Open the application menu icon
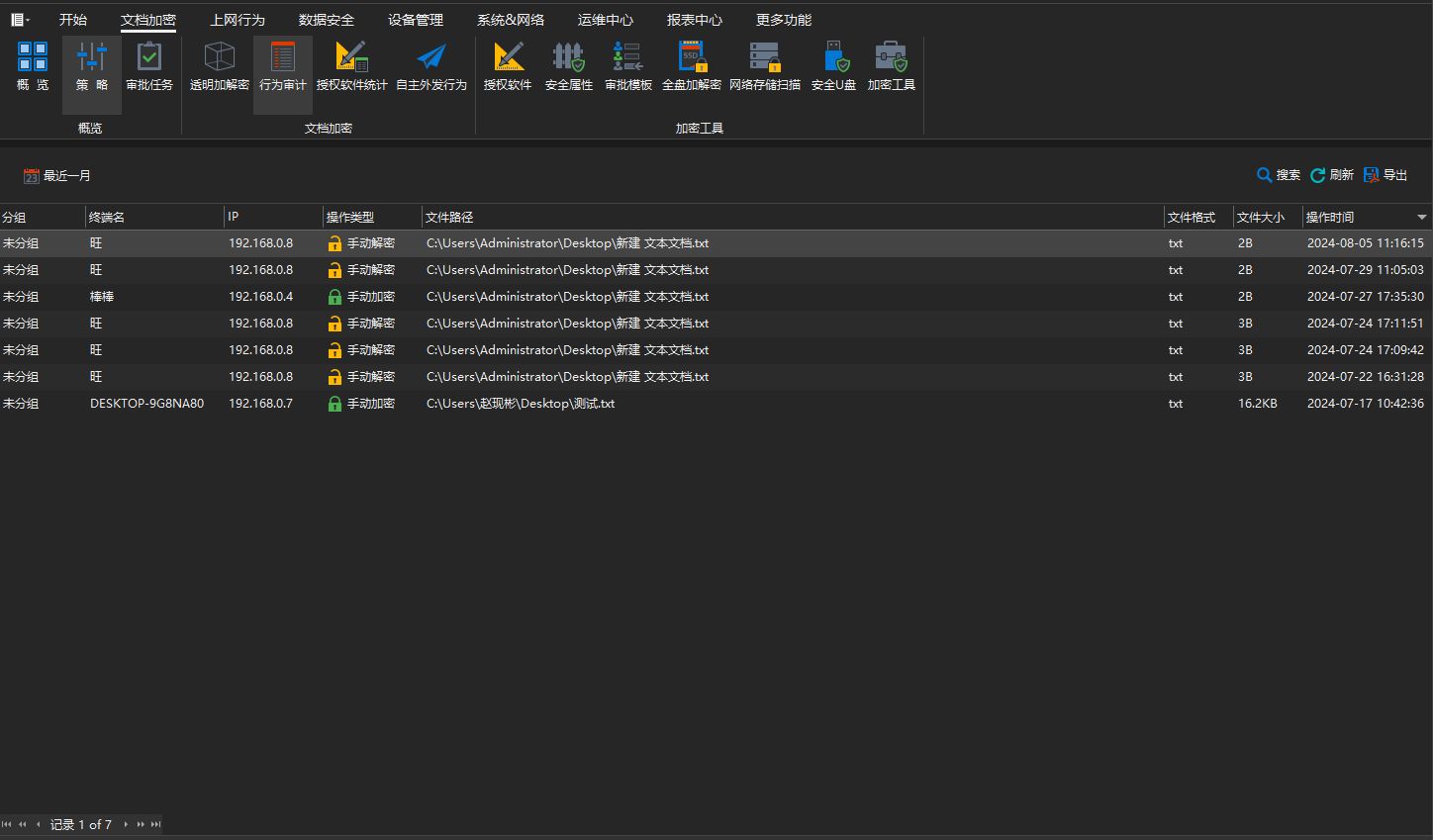Image resolution: width=1433 pixels, height=840 pixels. [x=20, y=20]
